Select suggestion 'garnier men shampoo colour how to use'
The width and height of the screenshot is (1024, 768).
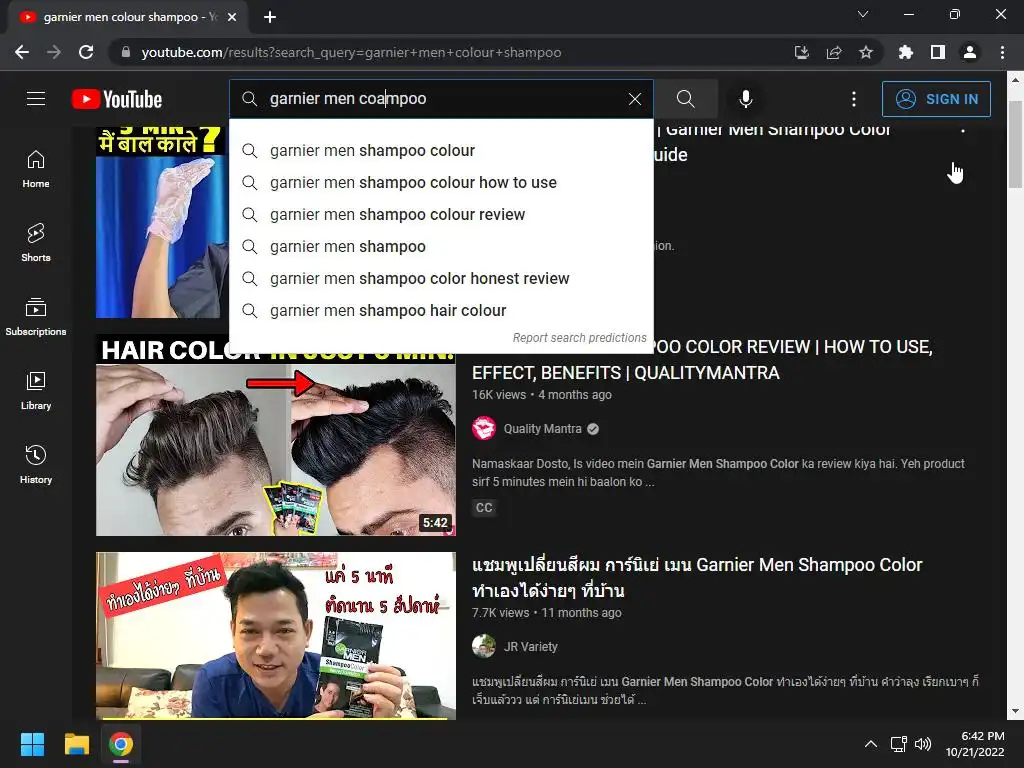(x=441, y=182)
